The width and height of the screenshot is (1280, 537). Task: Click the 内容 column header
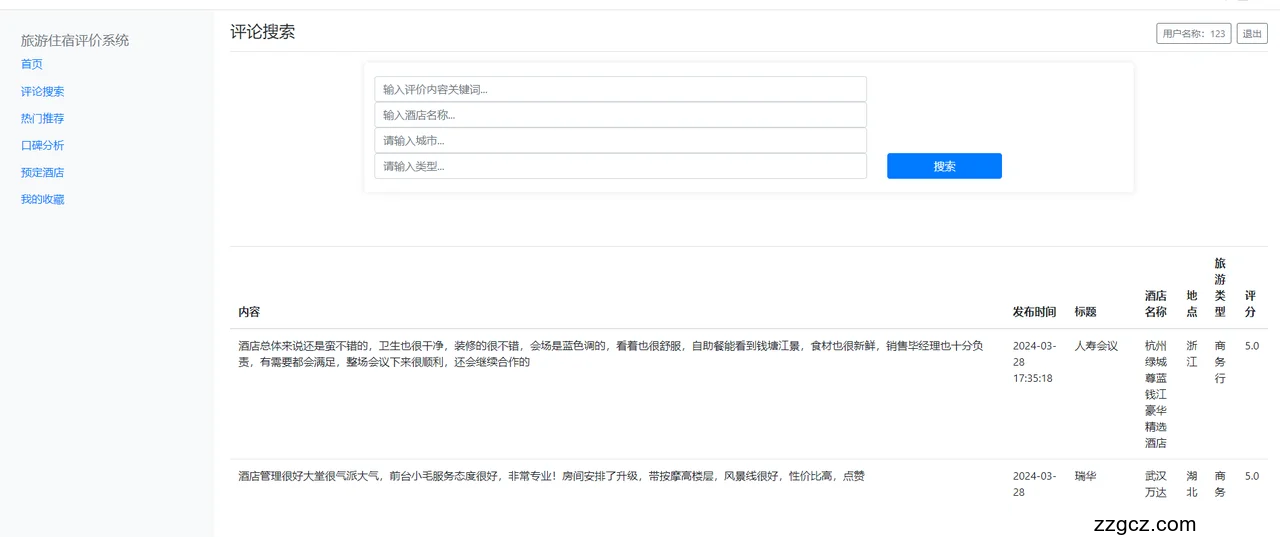tap(249, 312)
